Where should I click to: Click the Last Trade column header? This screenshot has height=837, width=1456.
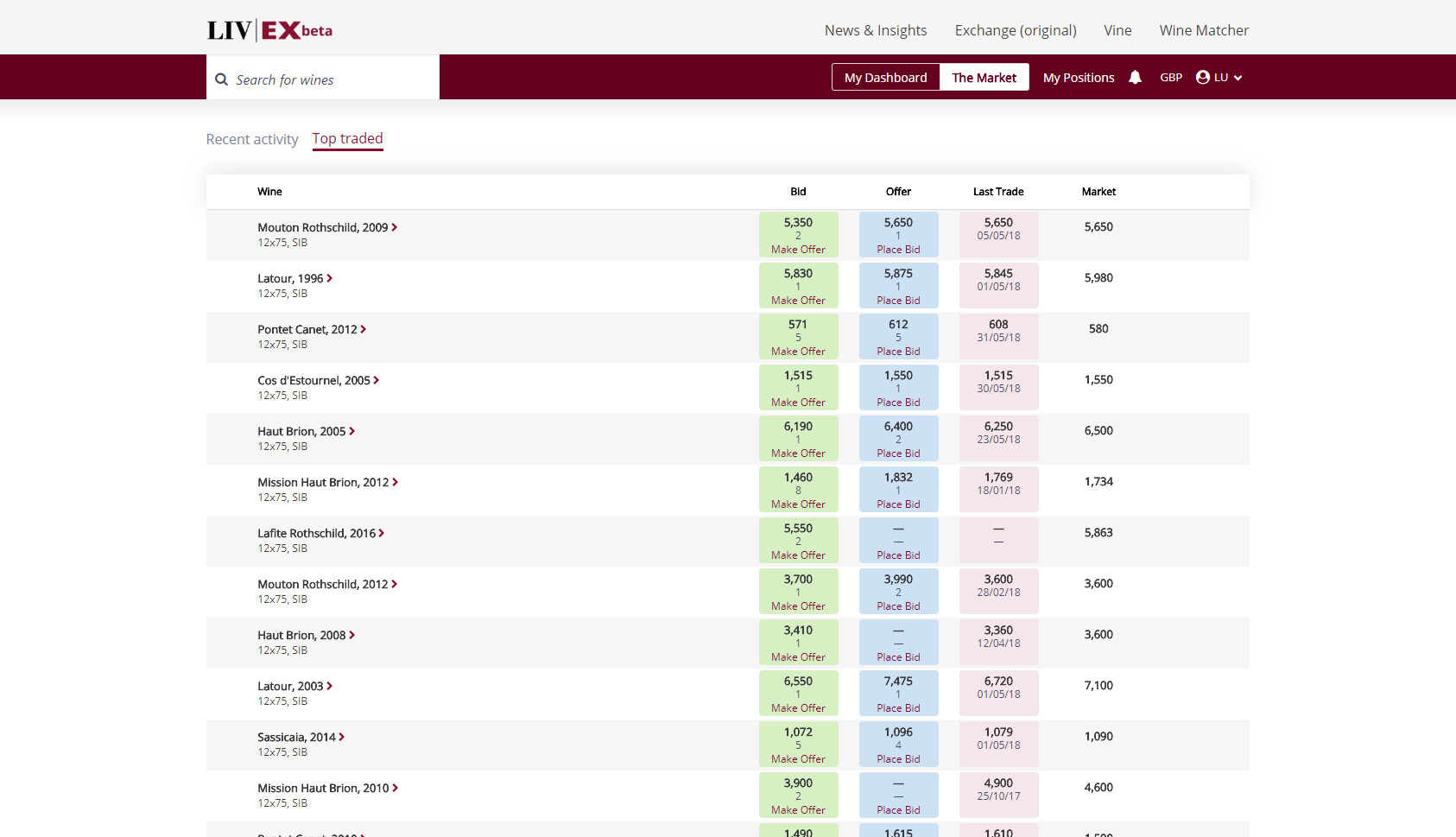point(998,192)
